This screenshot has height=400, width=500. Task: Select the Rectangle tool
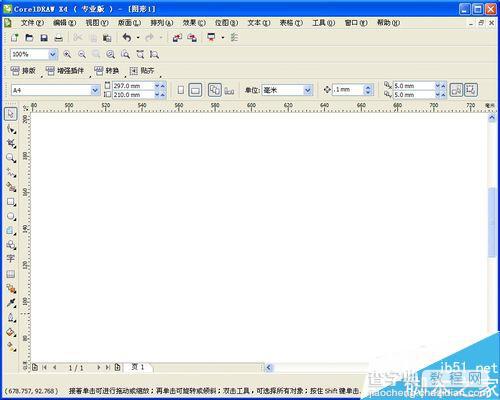[x=11, y=202]
